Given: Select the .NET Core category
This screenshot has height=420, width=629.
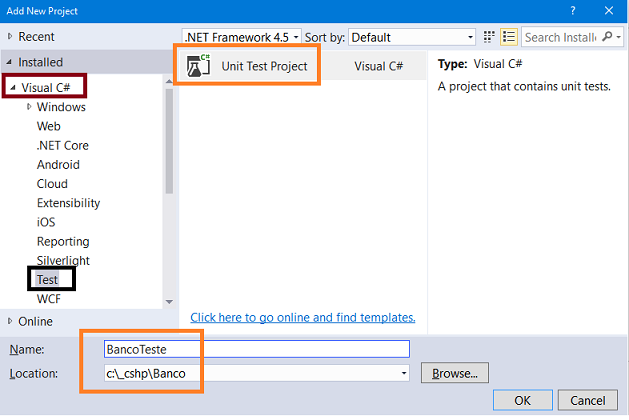Looking at the screenshot, I should [63, 145].
